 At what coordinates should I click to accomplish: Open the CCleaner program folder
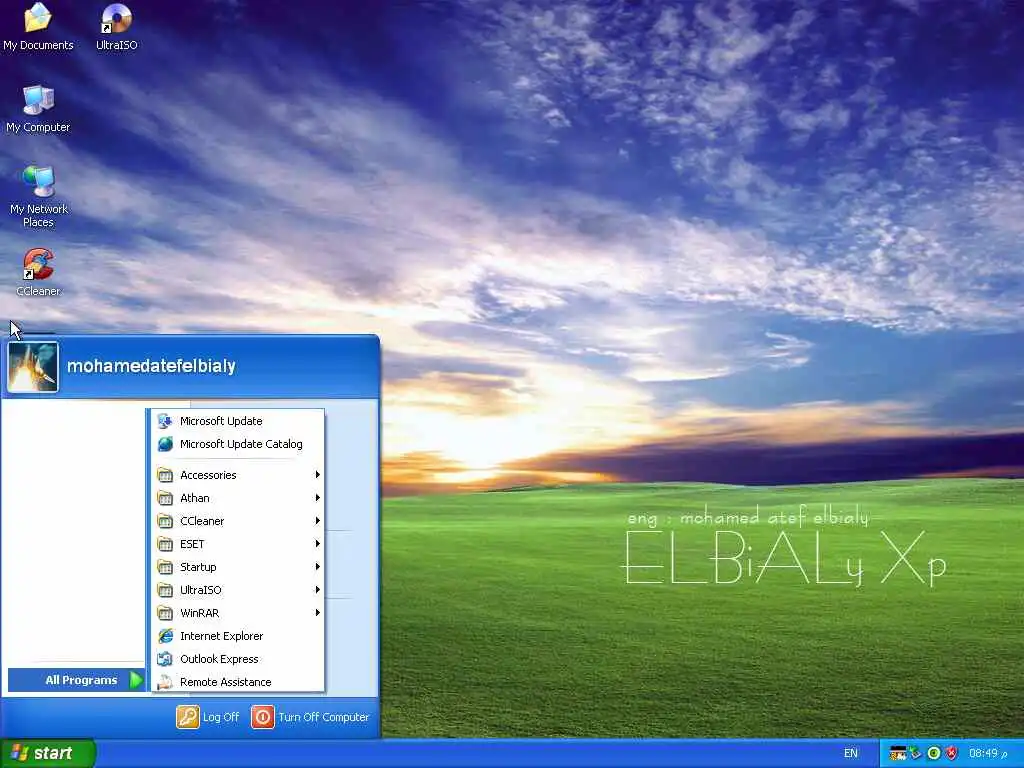(238, 520)
